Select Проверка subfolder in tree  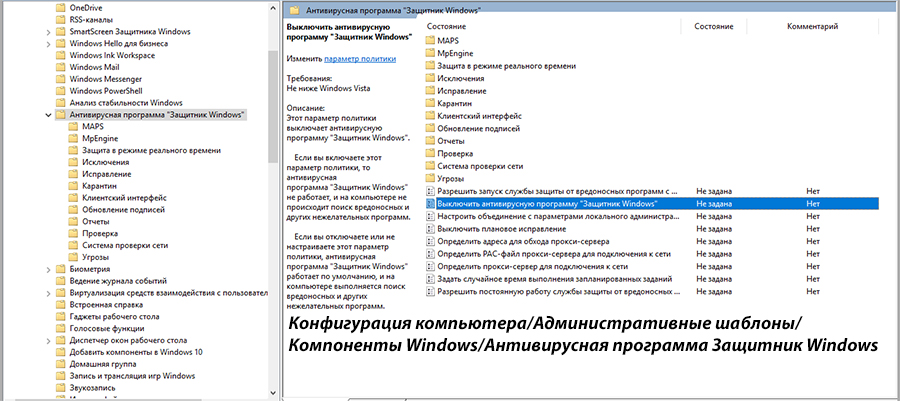click(x=99, y=233)
